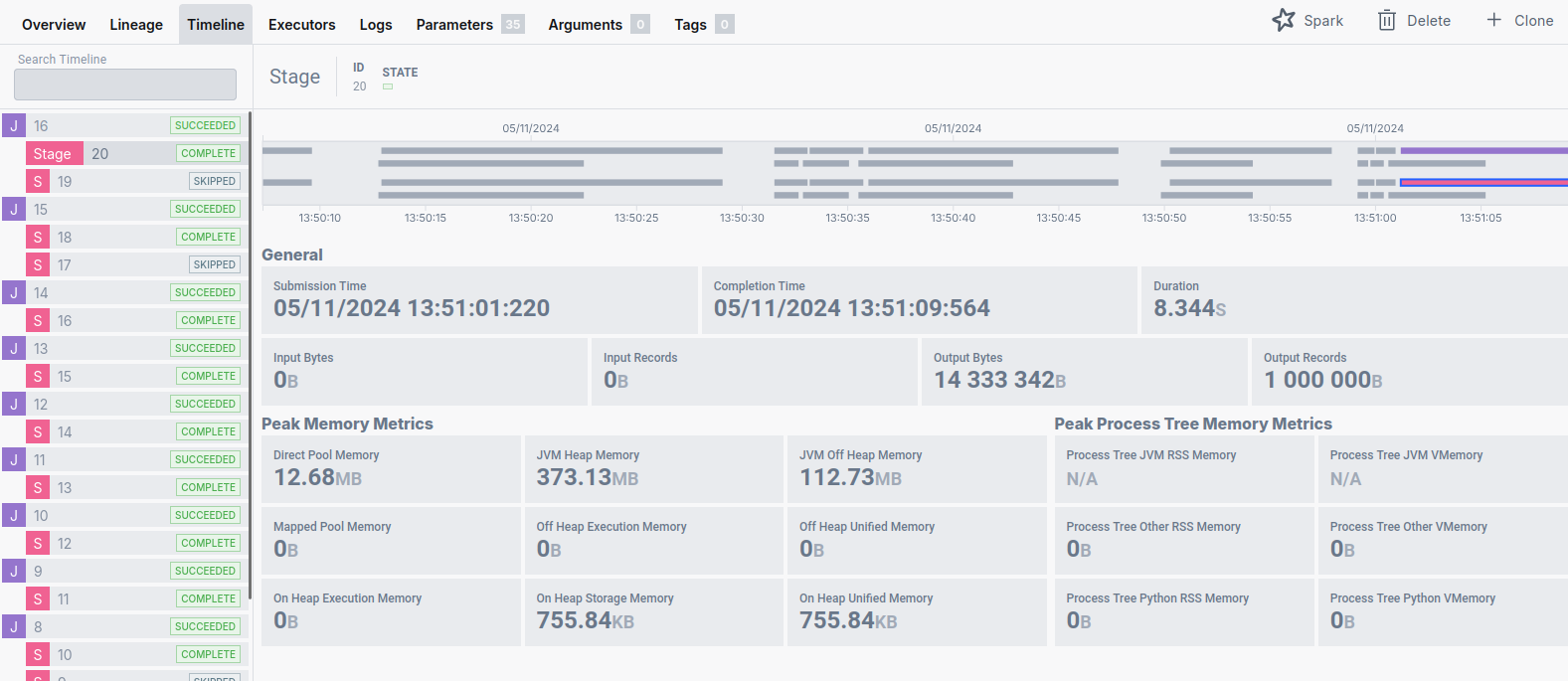
Task: Click the J icon of job 15
Action: tap(14, 210)
